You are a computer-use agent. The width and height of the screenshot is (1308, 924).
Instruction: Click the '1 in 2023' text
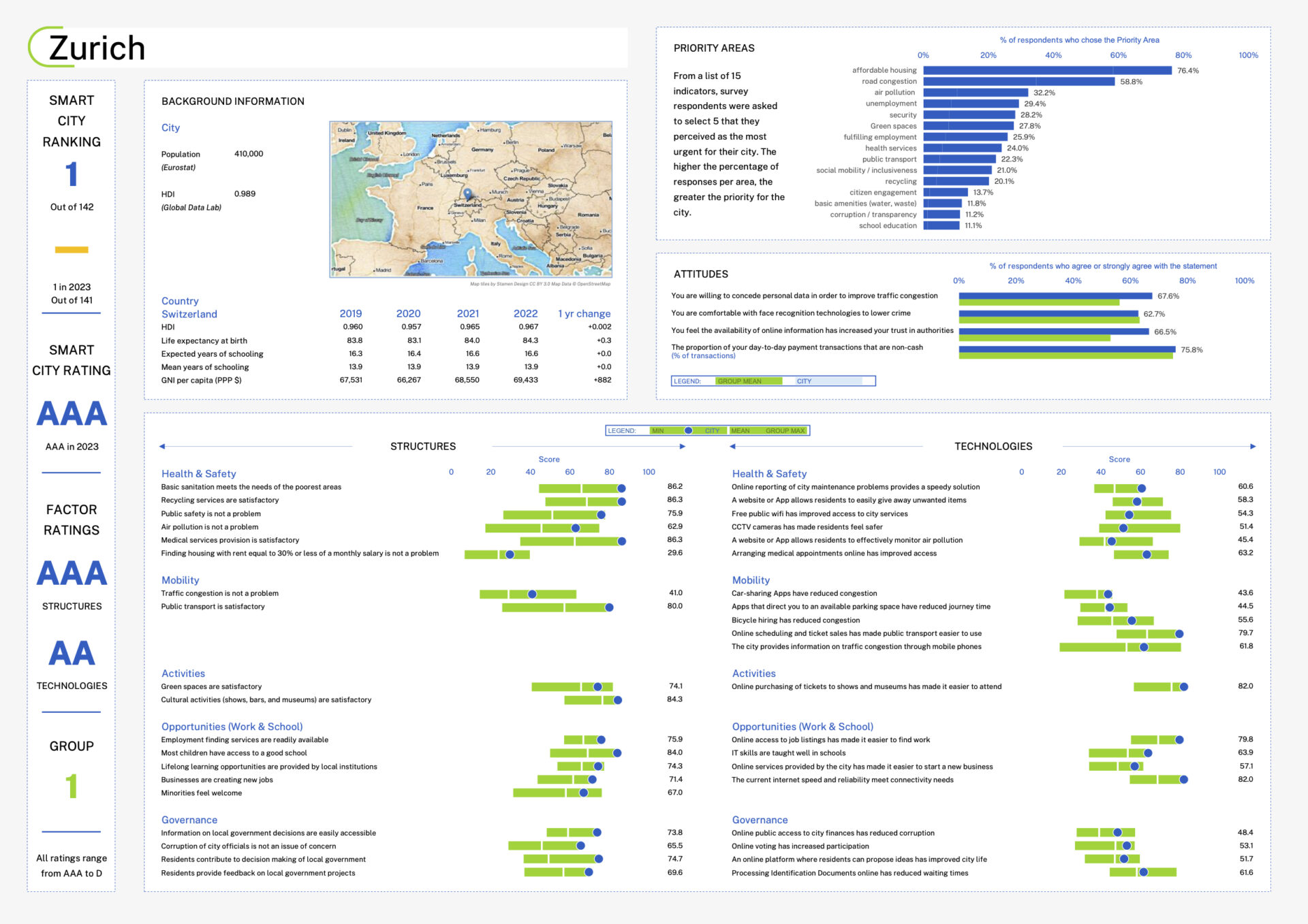click(72, 287)
